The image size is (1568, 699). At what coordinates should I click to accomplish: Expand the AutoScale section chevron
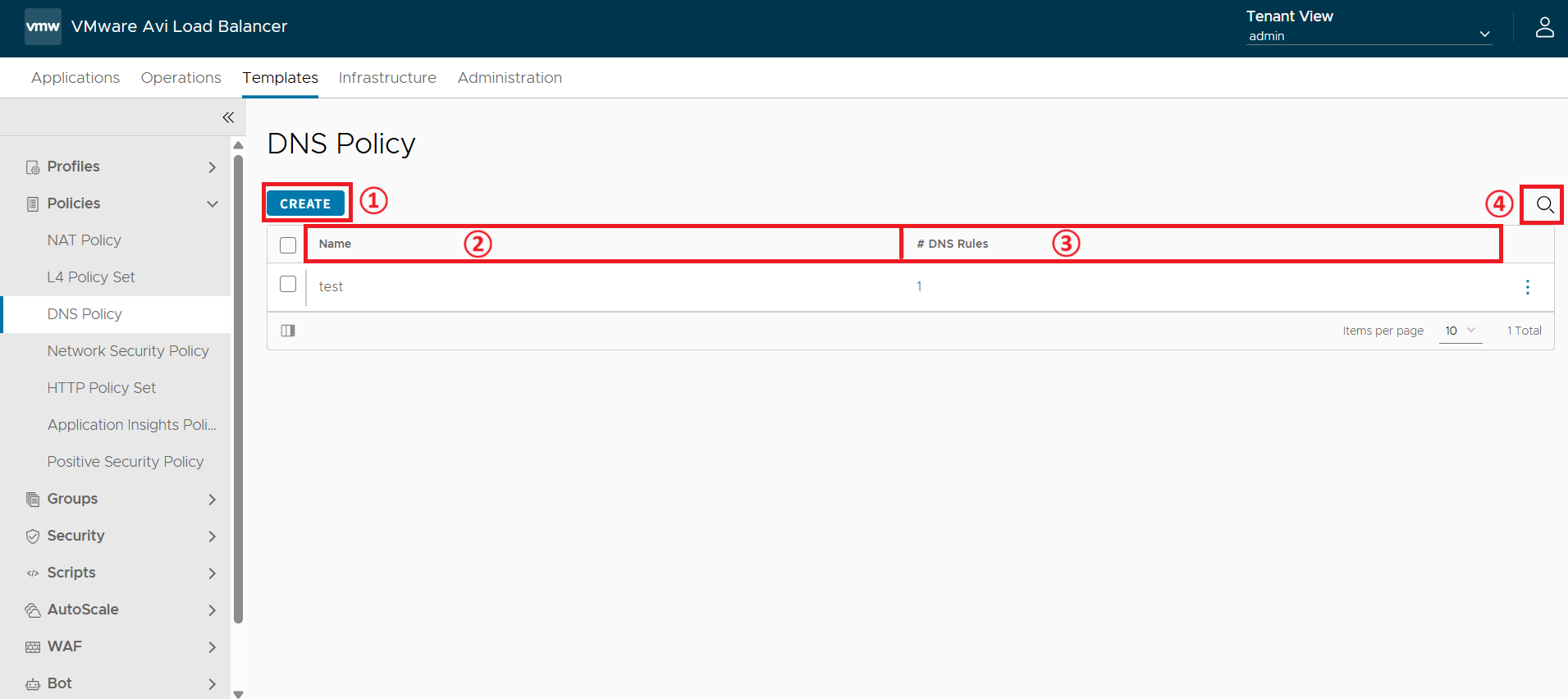click(213, 610)
